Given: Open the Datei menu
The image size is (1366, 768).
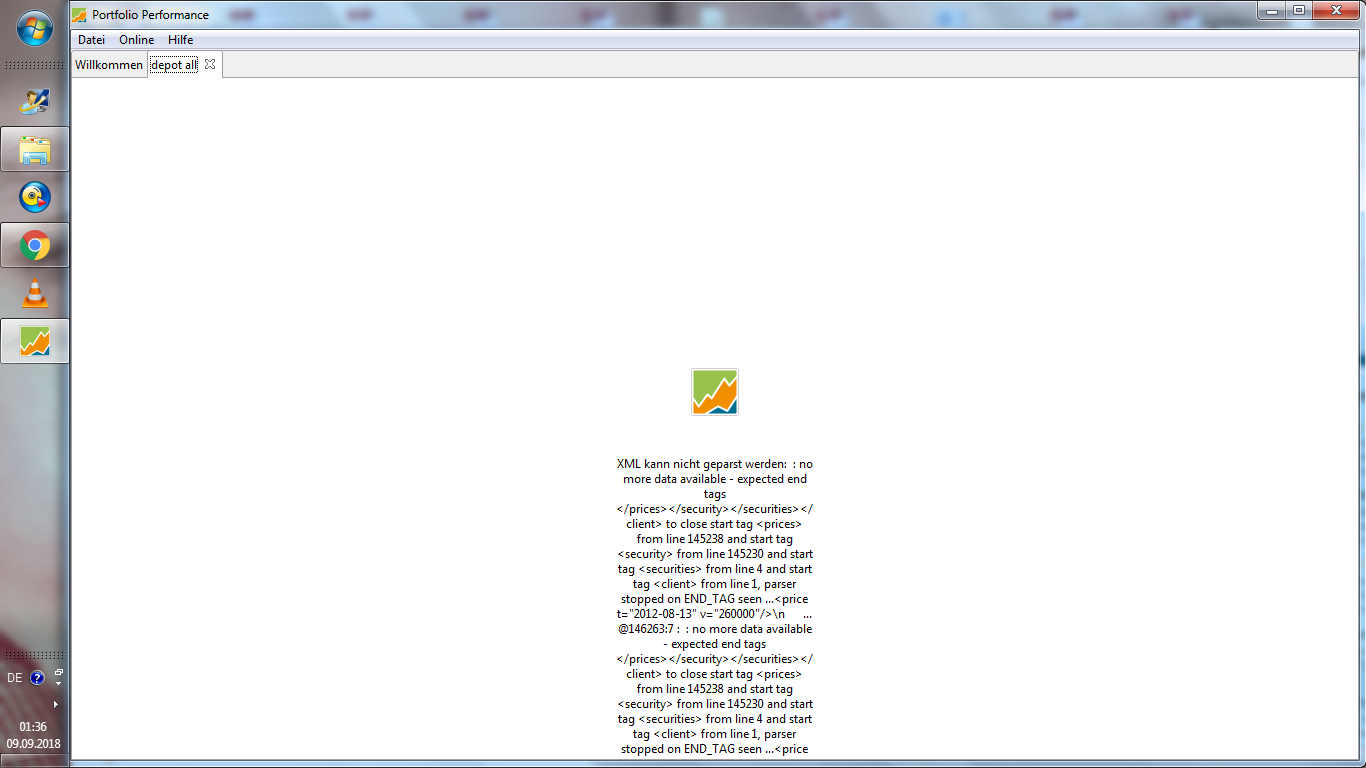Looking at the screenshot, I should (x=91, y=40).
